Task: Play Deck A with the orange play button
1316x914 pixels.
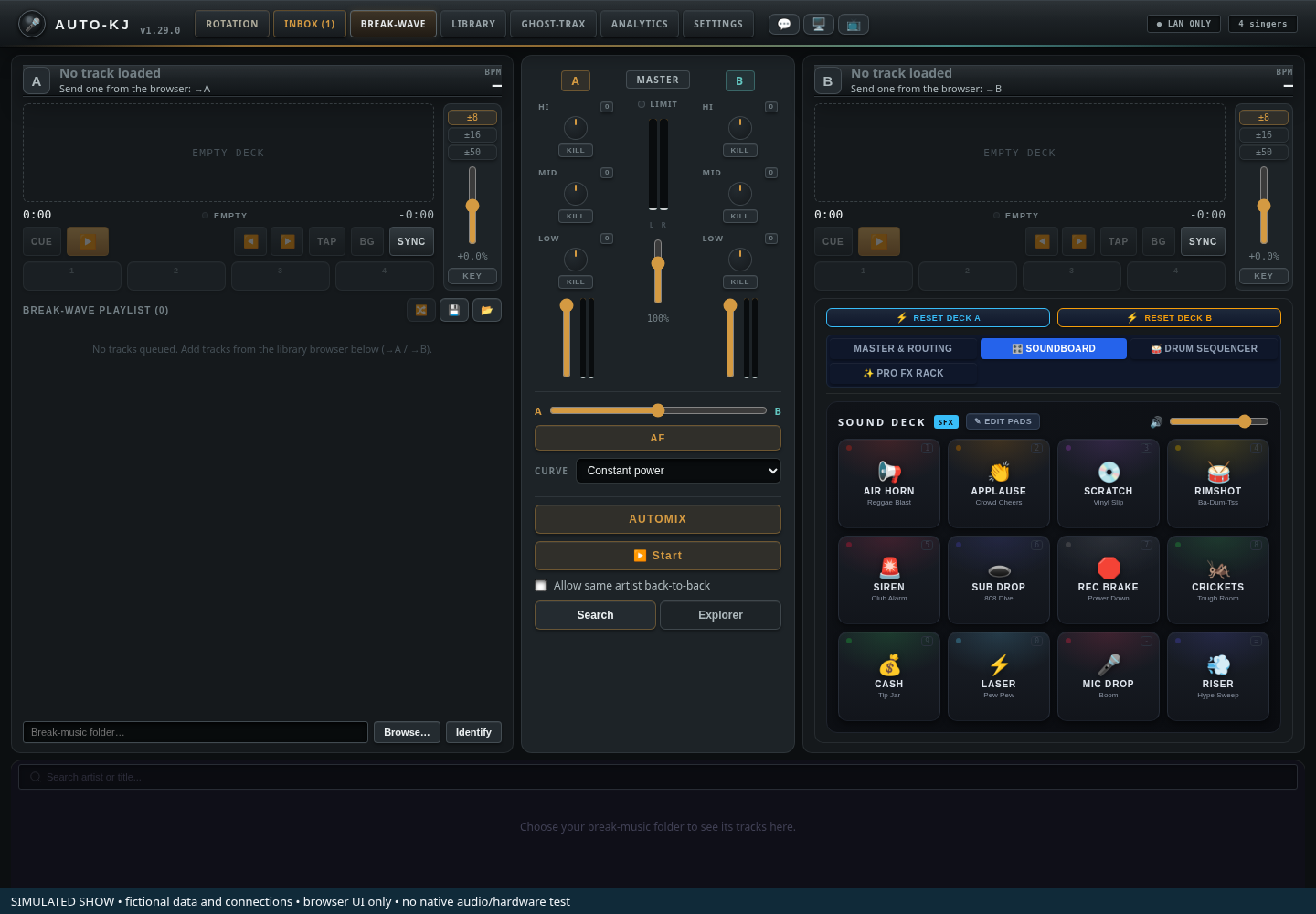Action: pos(88,241)
